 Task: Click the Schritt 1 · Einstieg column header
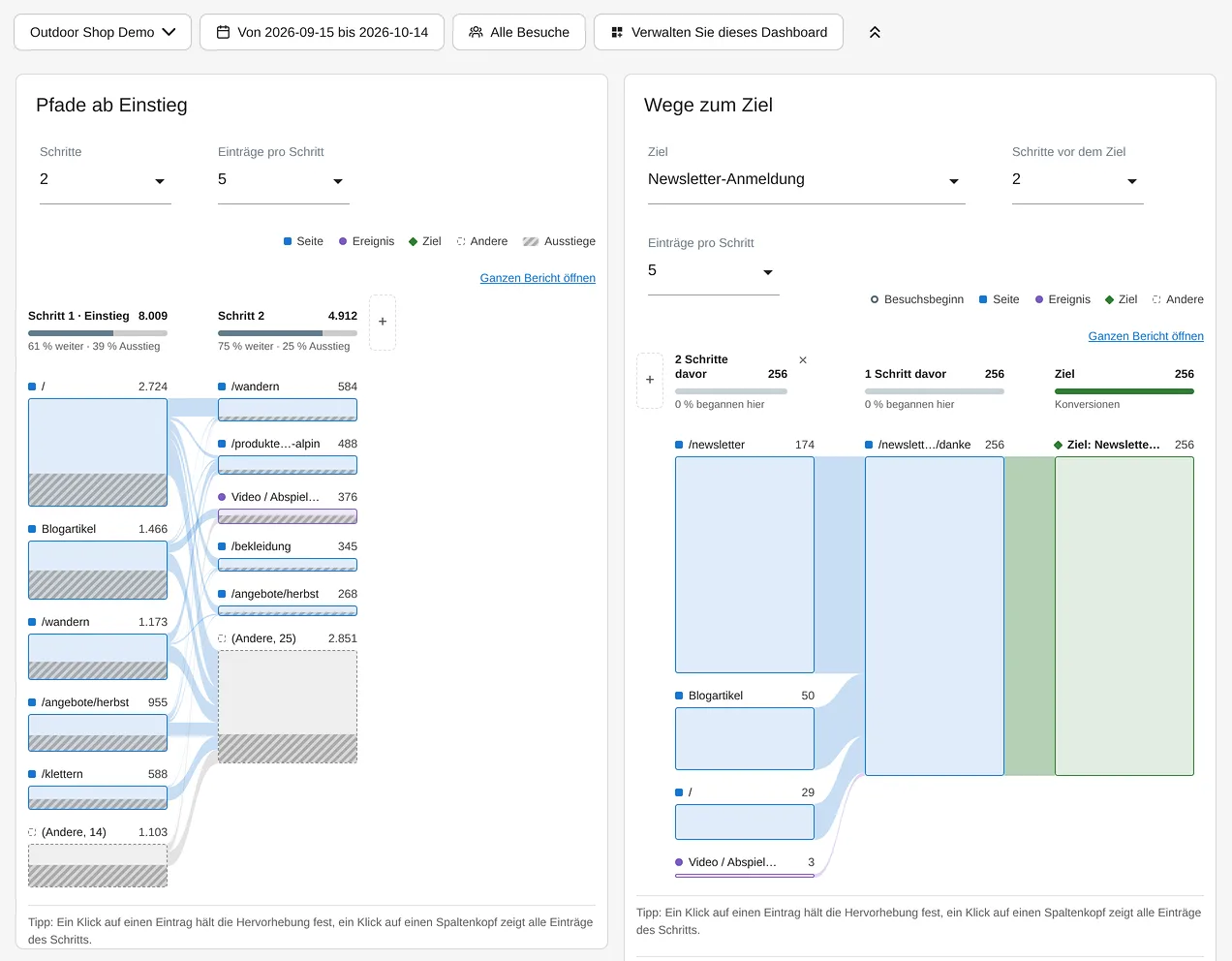click(x=98, y=316)
